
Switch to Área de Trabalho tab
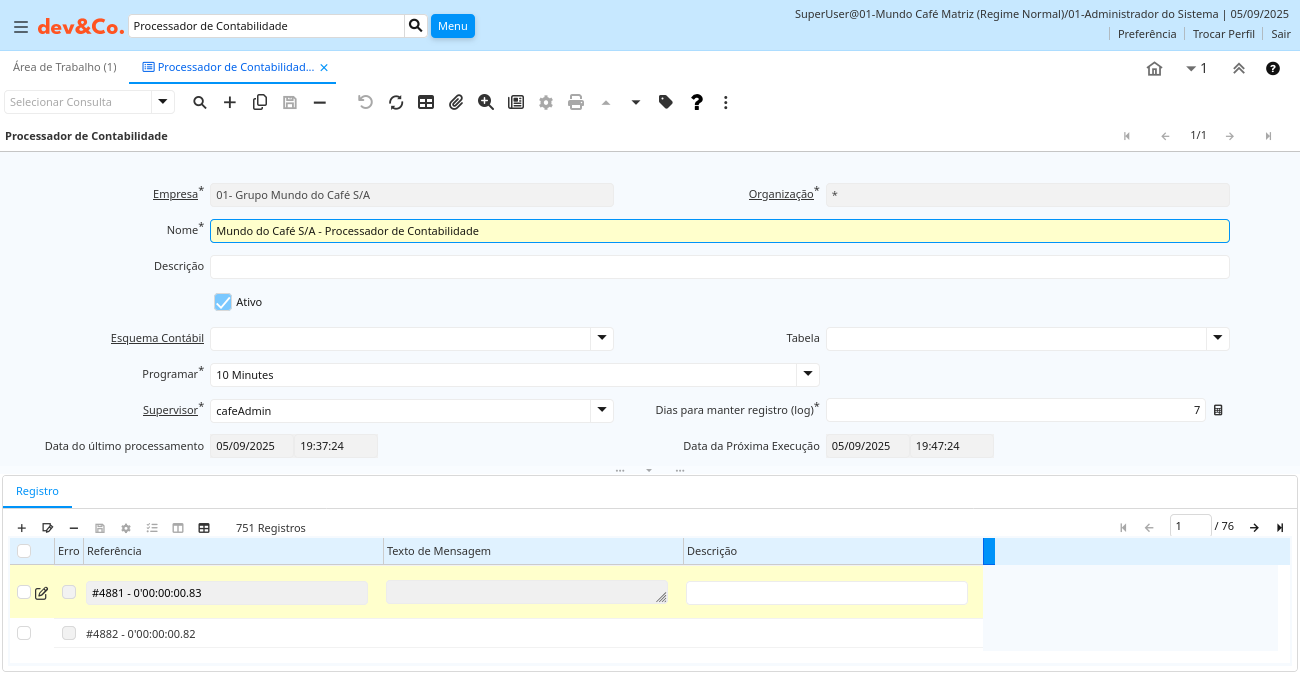(x=64, y=67)
